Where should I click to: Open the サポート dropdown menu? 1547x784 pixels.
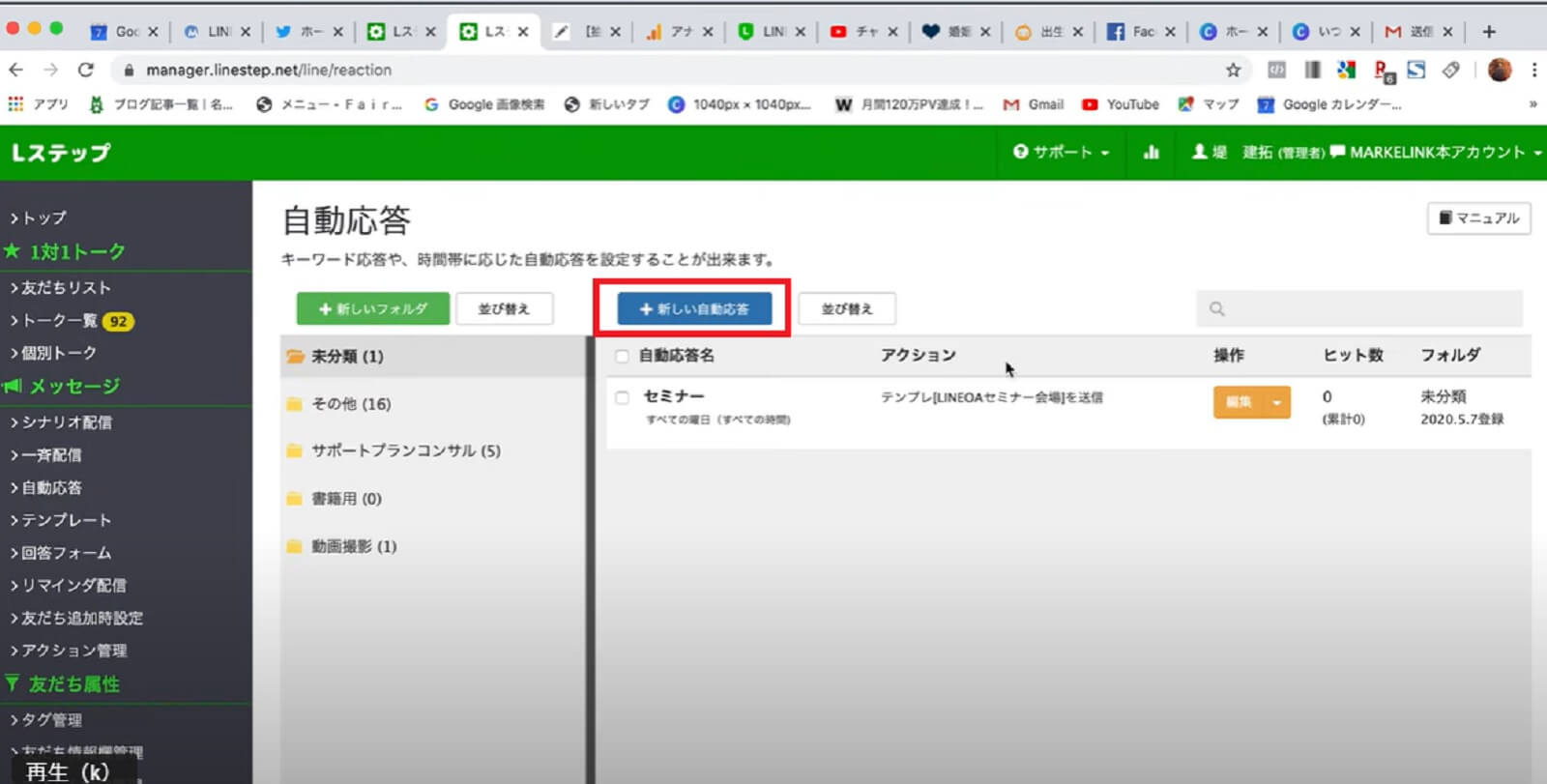point(1061,152)
